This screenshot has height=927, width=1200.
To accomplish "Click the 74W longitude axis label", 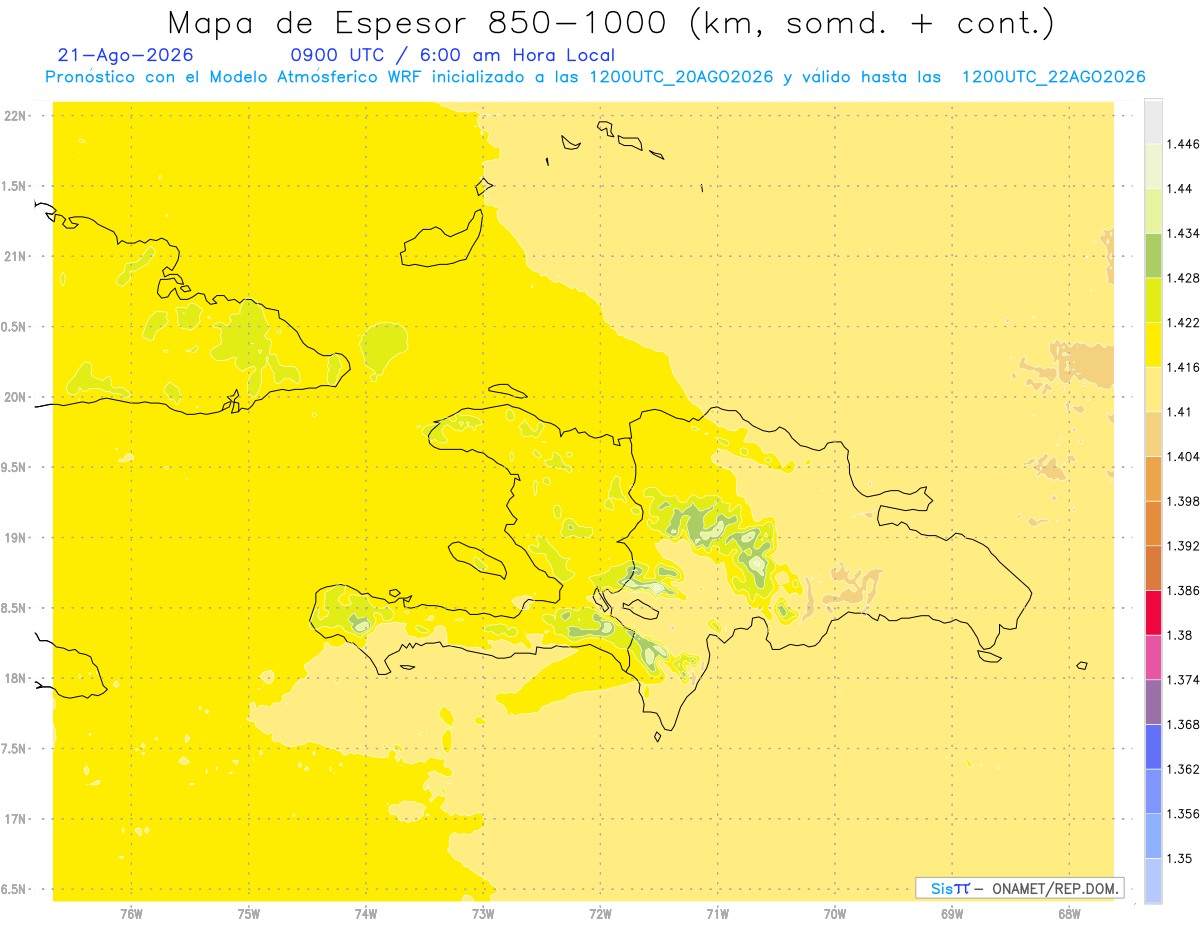I will pyautogui.click(x=366, y=912).
